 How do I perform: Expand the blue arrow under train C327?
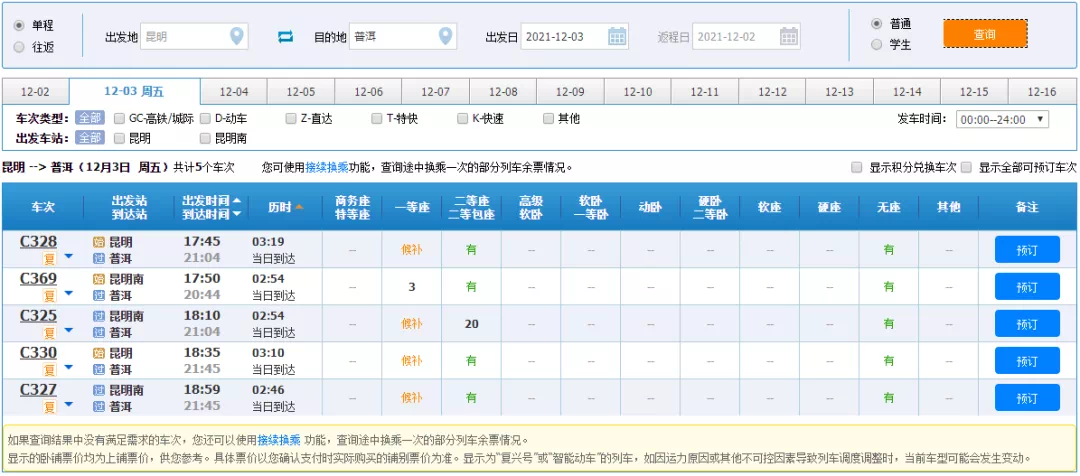69,405
